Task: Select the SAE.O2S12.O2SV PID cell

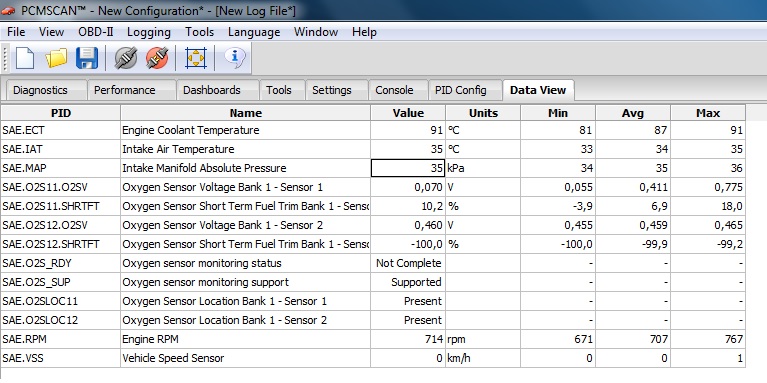Action: [x=61, y=225]
